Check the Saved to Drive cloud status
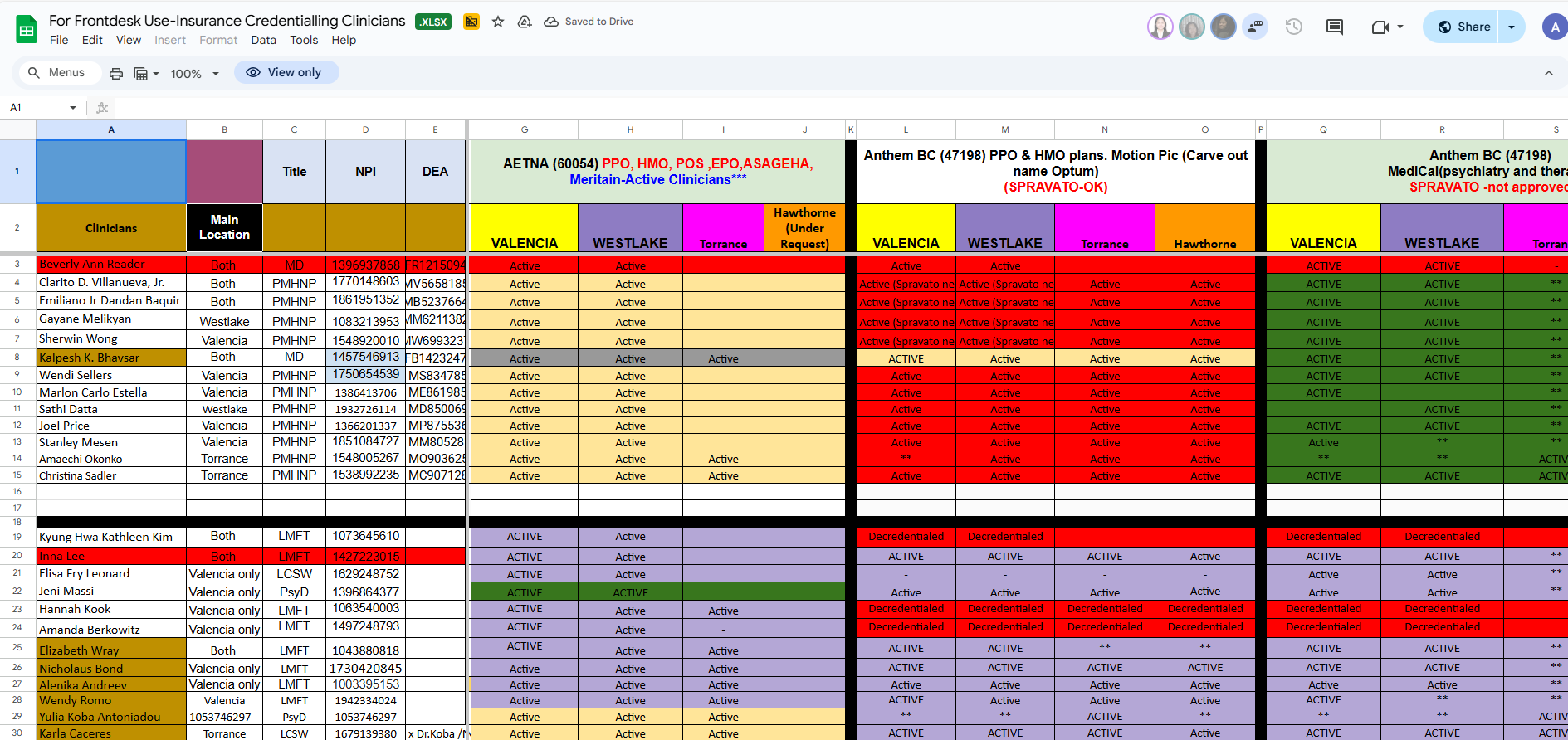The width and height of the screenshot is (1568, 740). pos(589,22)
